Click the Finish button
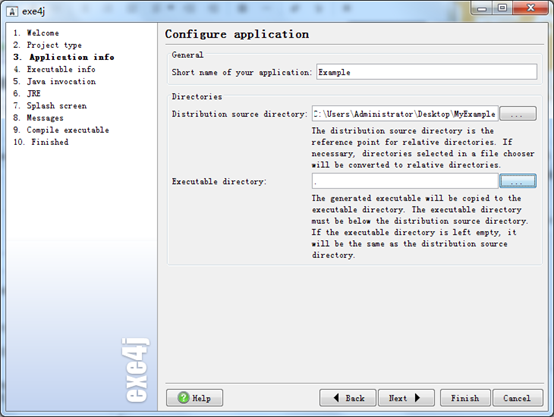Image resolution: width=554 pixels, height=417 pixels. tap(465, 398)
